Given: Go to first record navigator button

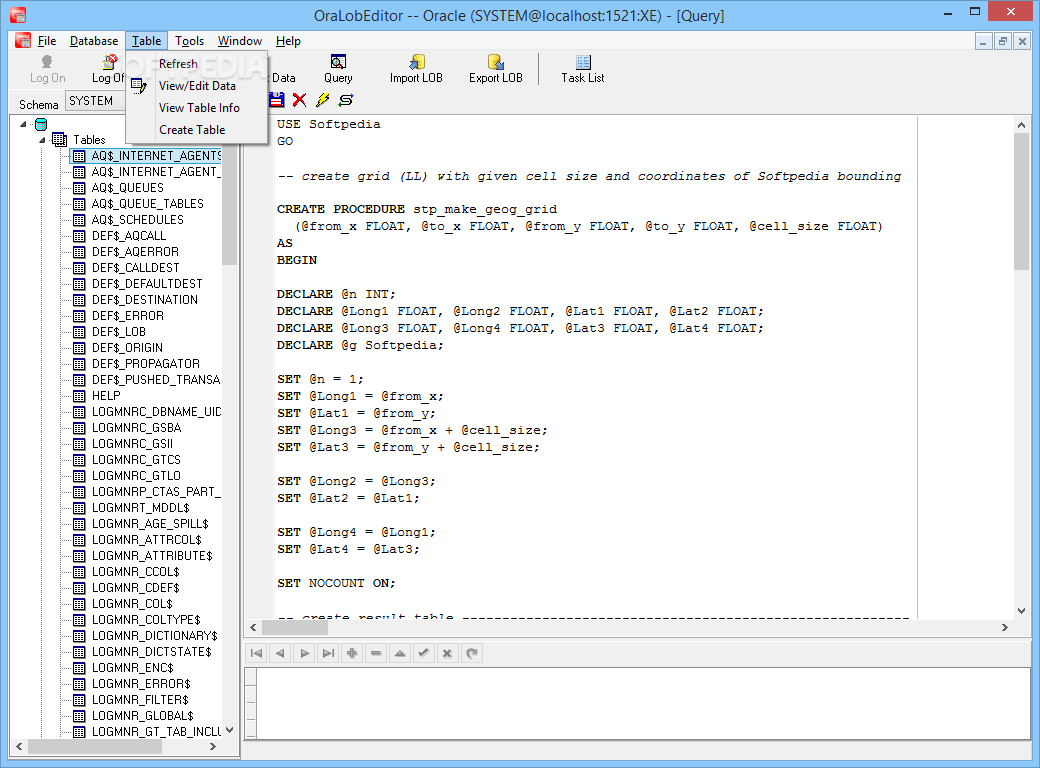Looking at the screenshot, I should [256, 653].
